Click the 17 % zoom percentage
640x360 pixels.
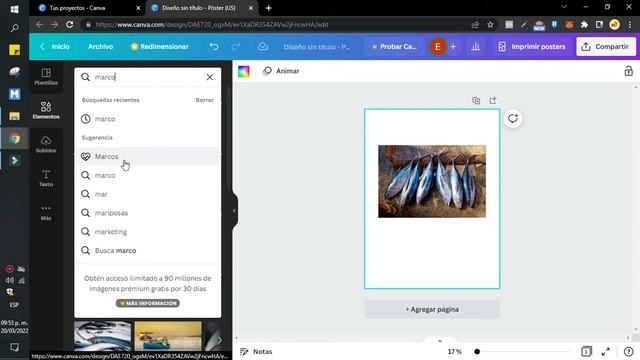454,351
